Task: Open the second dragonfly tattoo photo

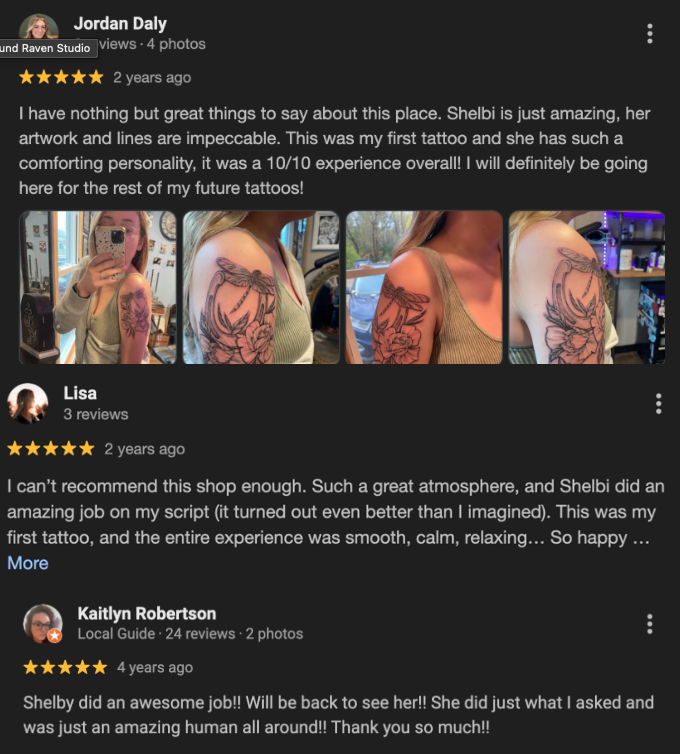Action: 261,288
